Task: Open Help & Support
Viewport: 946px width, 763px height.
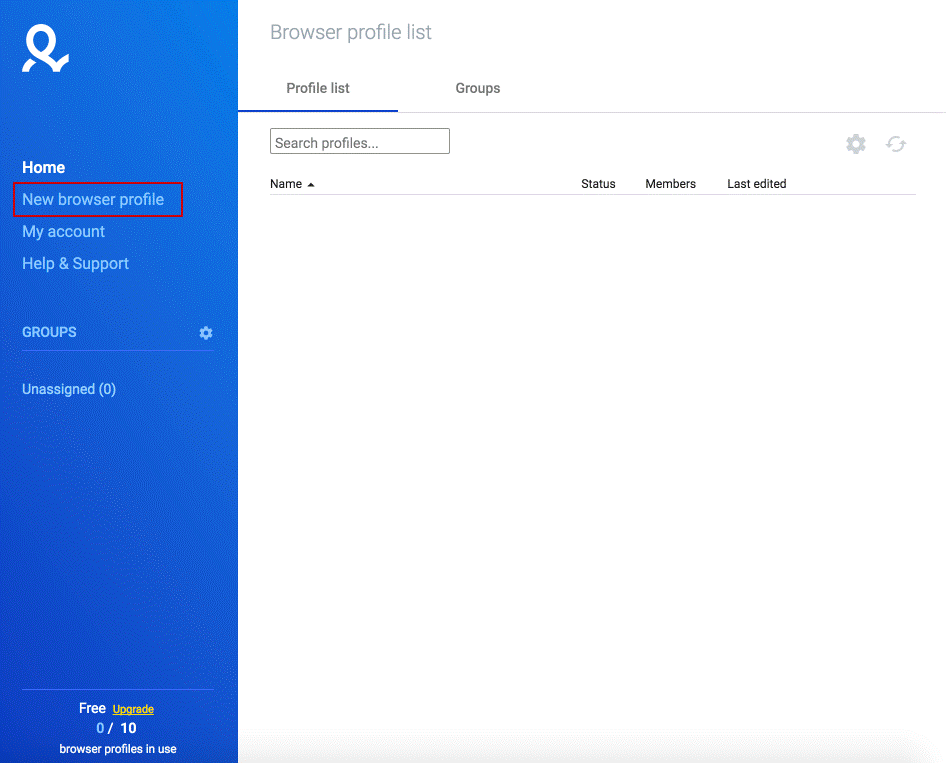Action: click(75, 264)
